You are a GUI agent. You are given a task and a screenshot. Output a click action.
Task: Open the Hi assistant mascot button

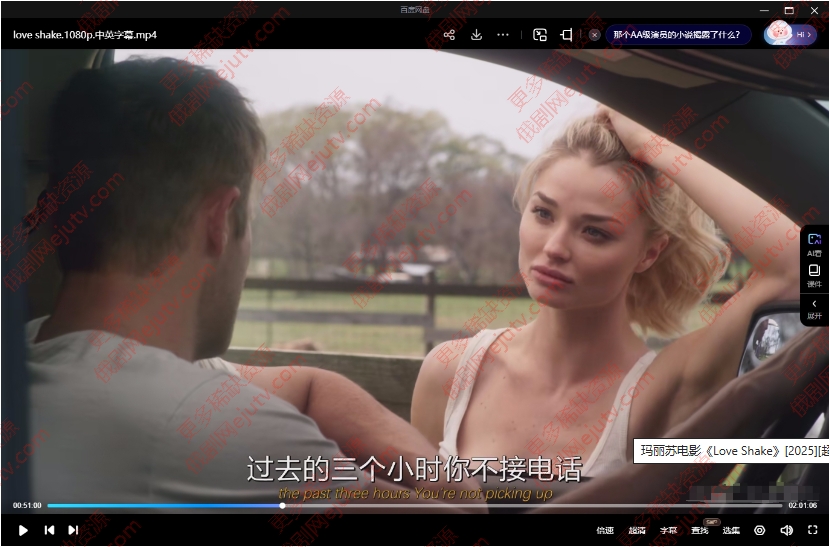click(790, 34)
